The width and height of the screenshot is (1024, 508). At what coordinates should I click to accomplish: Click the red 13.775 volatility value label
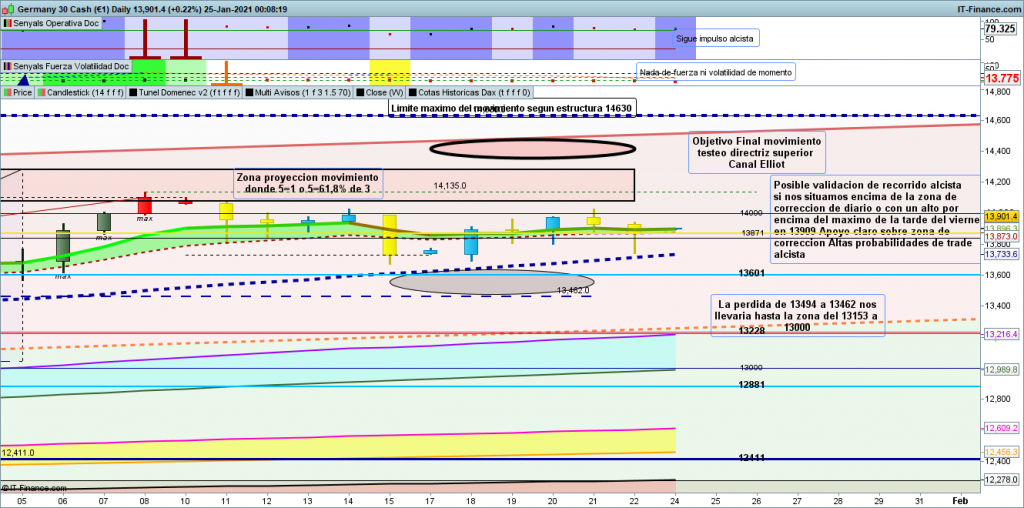tap(1001, 77)
